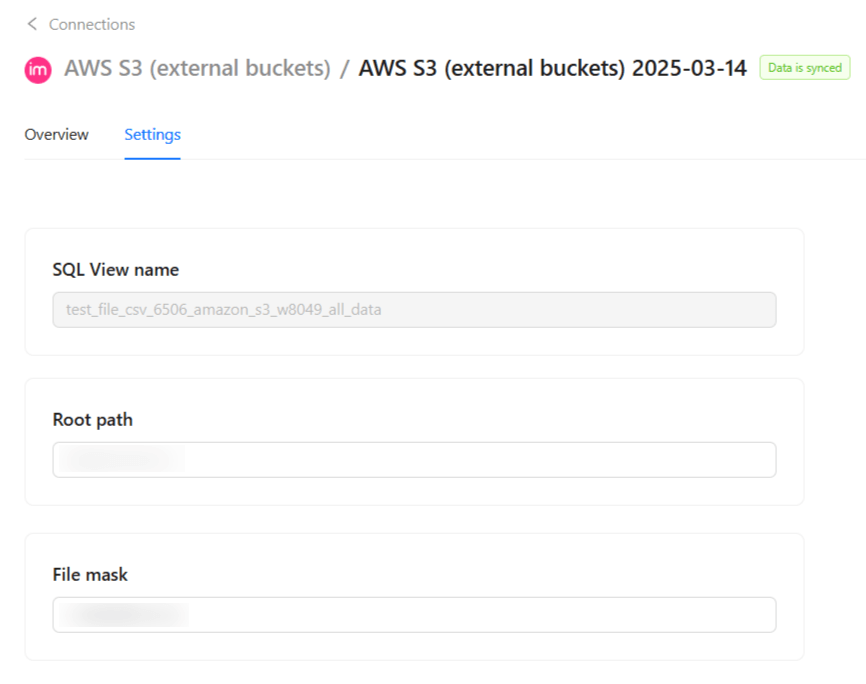
Task: Click the slash separator in the breadcrumb
Action: (x=344, y=69)
